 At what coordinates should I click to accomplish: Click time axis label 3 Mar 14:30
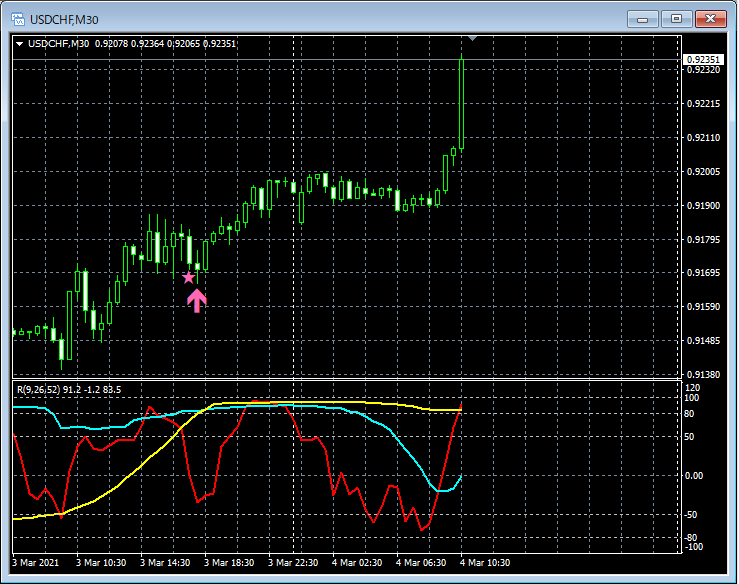click(165, 562)
